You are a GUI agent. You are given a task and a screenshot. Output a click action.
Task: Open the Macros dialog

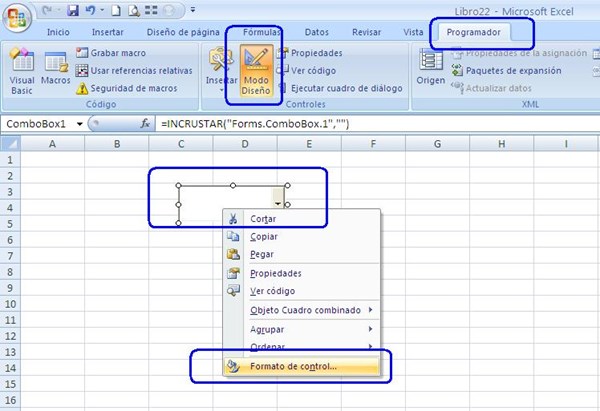[x=55, y=68]
